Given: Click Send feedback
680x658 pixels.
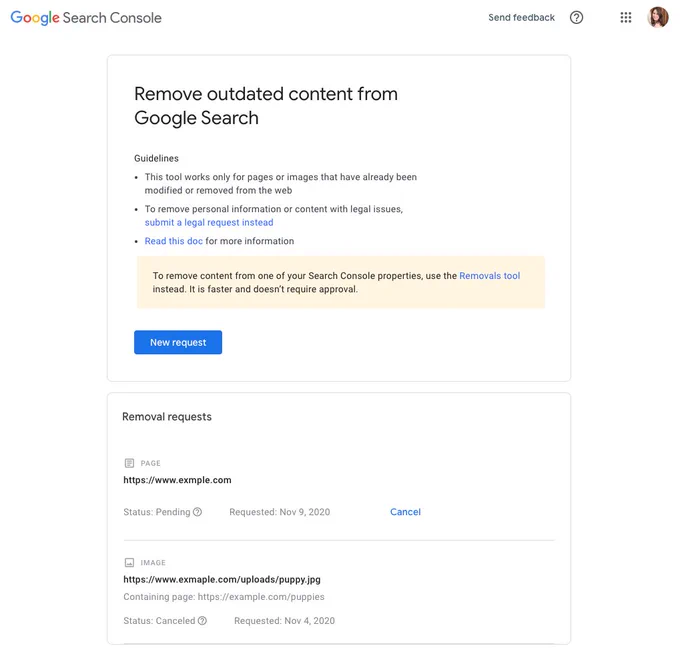Looking at the screenshot, I should 521,18.
